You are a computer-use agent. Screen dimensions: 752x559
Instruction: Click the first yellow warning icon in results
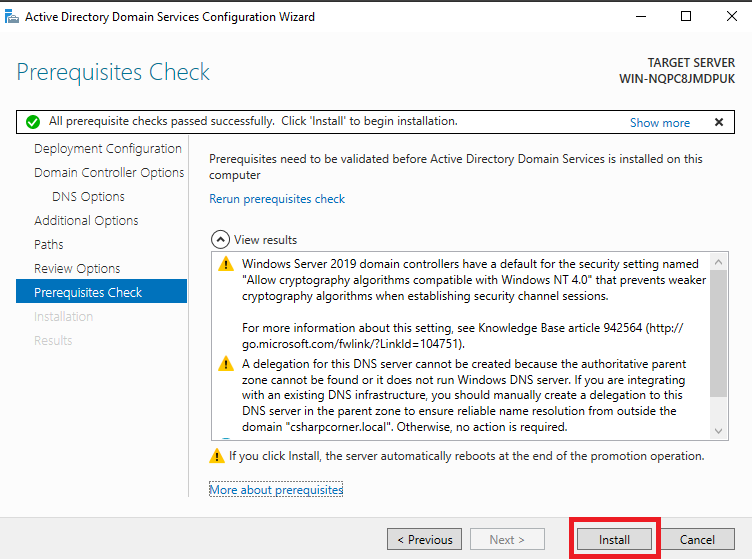coord(226,264)
